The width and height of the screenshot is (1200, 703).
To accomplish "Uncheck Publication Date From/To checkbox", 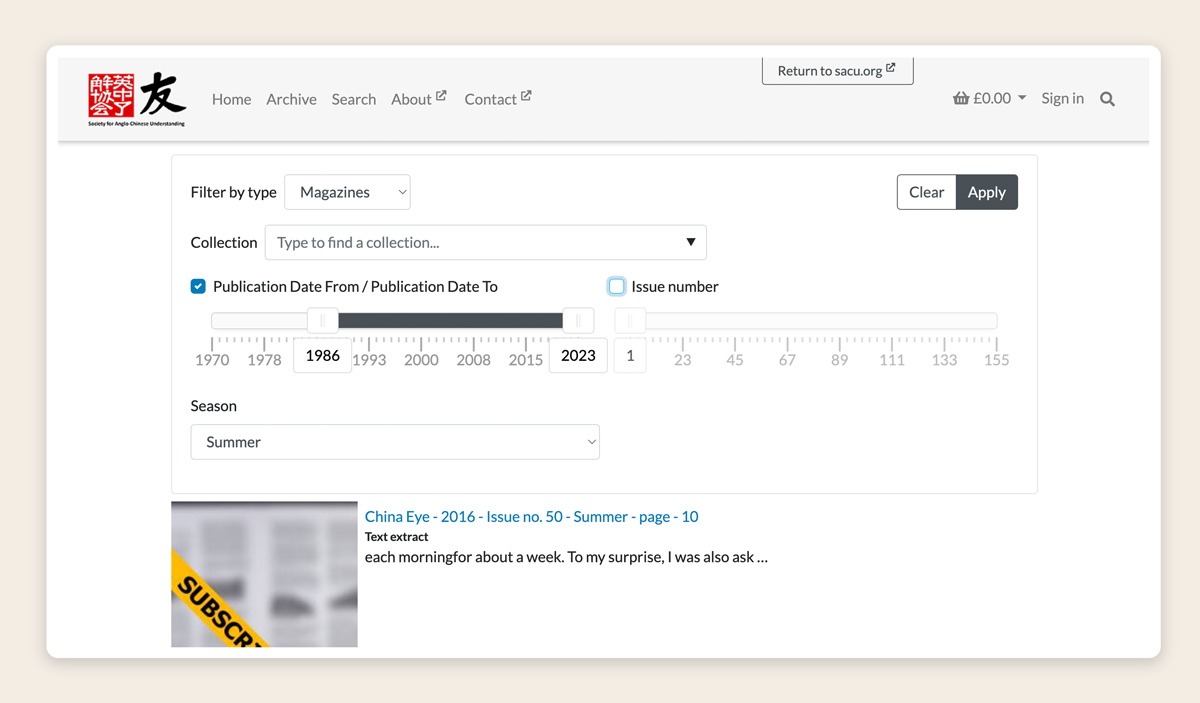I will pos(198,286).
